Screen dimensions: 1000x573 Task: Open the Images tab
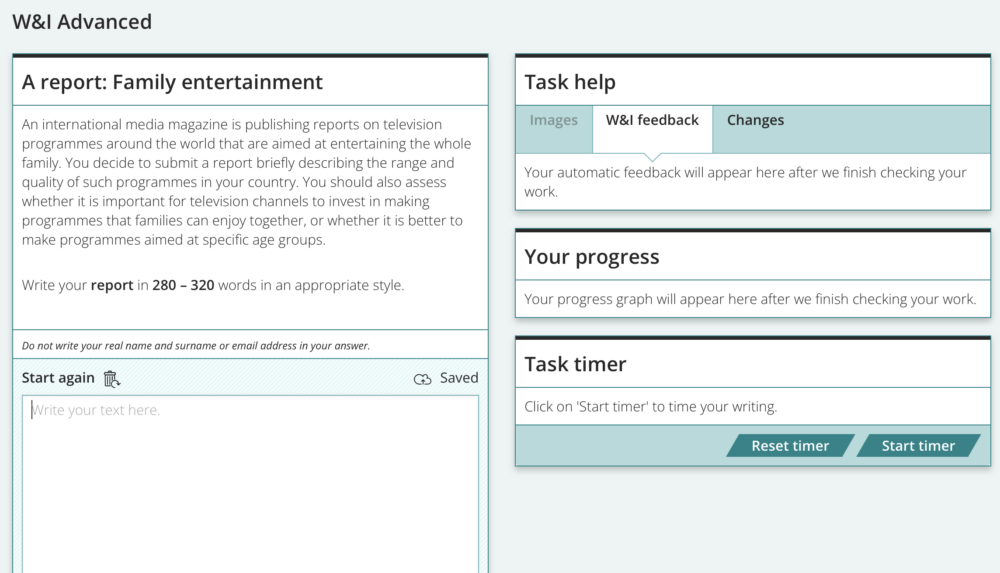tap(553, 121)
